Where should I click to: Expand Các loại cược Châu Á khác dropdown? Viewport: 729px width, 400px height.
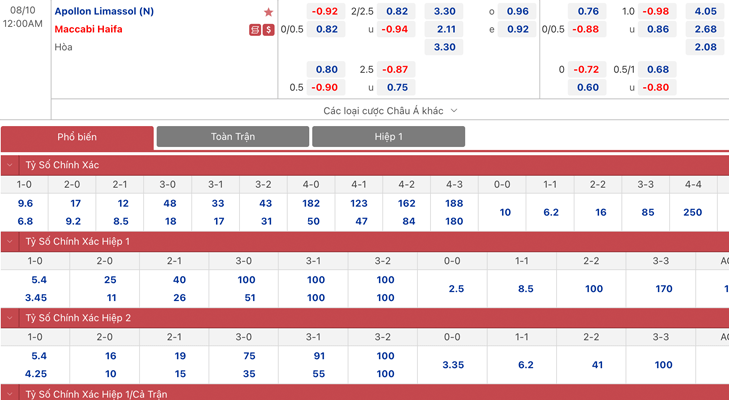(x=390, y=111)
